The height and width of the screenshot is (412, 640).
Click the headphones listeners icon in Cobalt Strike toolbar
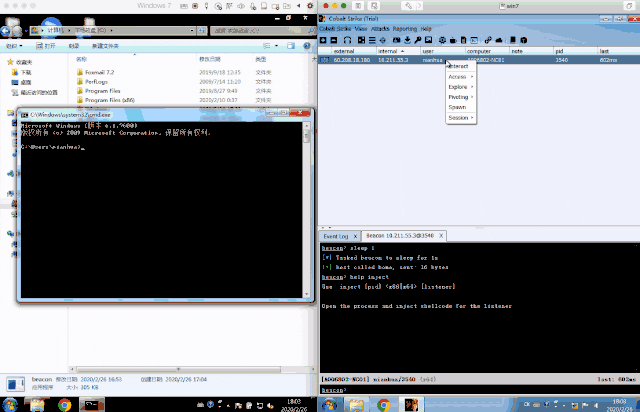click(x=345, y=39)
